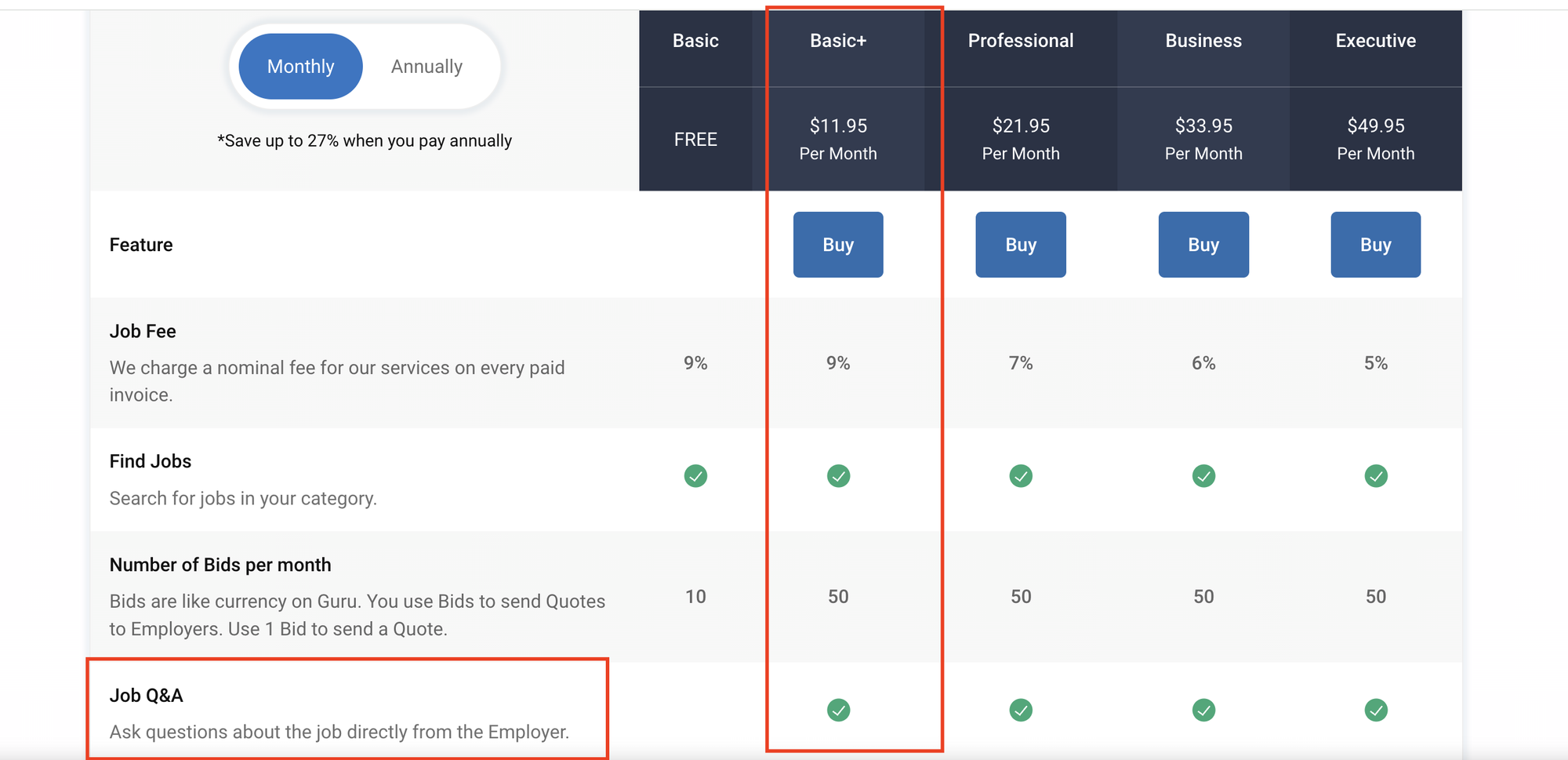The height and width of the screenshot is (760, 1568).
Task: Click the 9% Job Fee under Basic+
Action: tap(838, 363)
